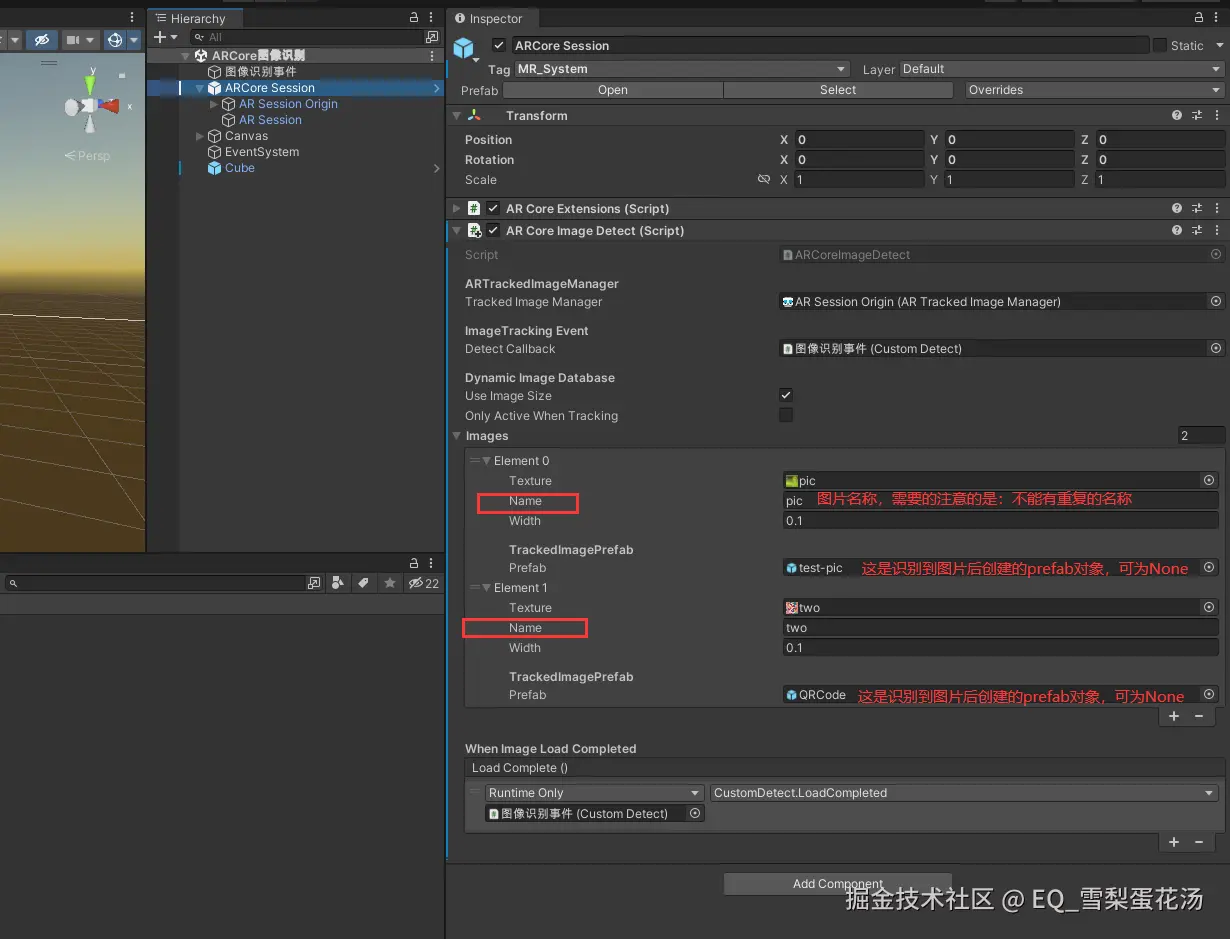Remove an element from the Images list

point(1199,716)
